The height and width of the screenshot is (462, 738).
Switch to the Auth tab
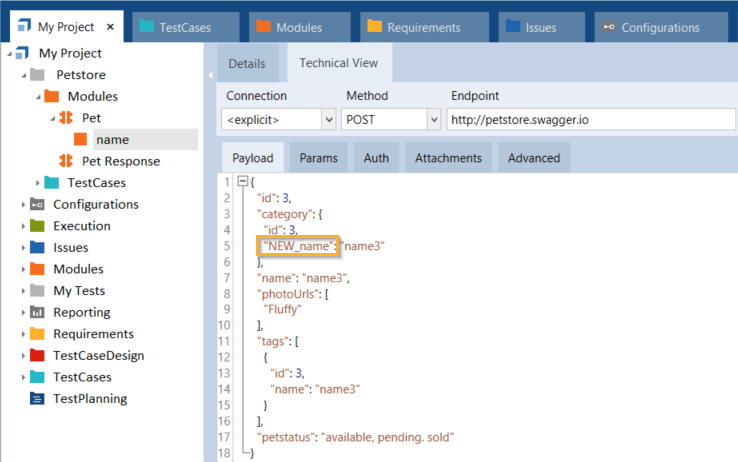coord(376,158)
